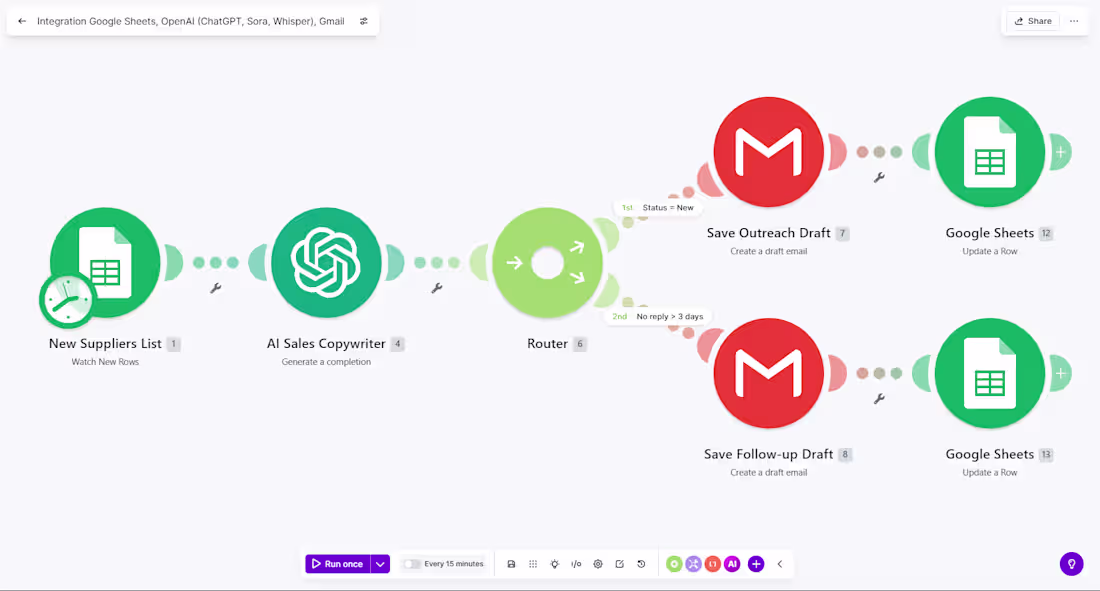Viewport: 1100px width, 591px height.
Task: Open the AI Sales Copywriter OpenAI module
Action: pyautogui.click(x=326, y=263)
